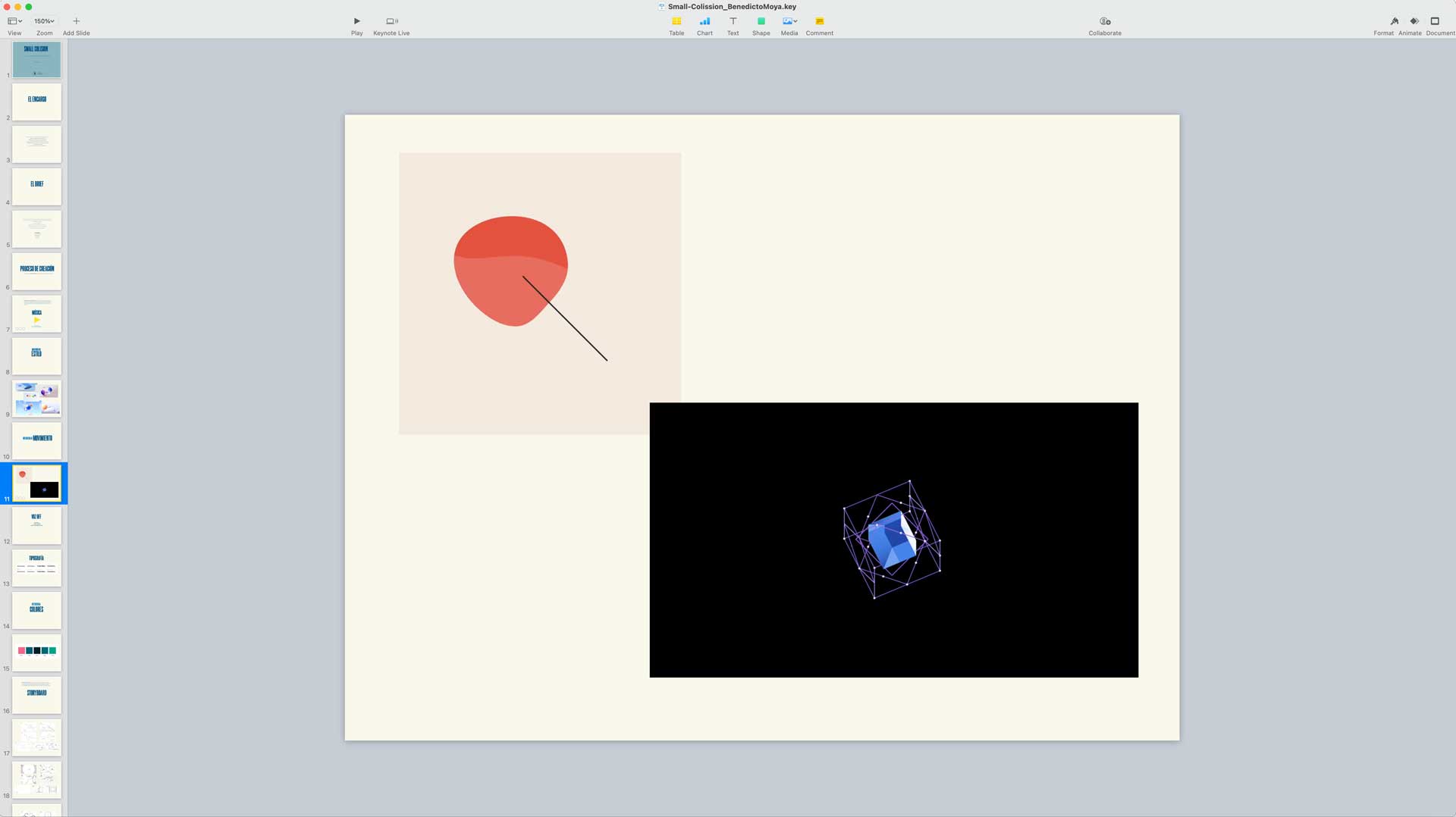Select slide 4 thumbnail El Brief
This screenshot has height=817, width=1456.
click(x=36, y=186)
